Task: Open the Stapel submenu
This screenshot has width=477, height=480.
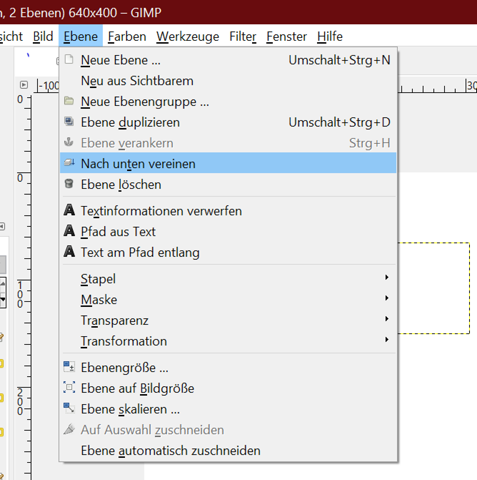Action: (228, 279)
